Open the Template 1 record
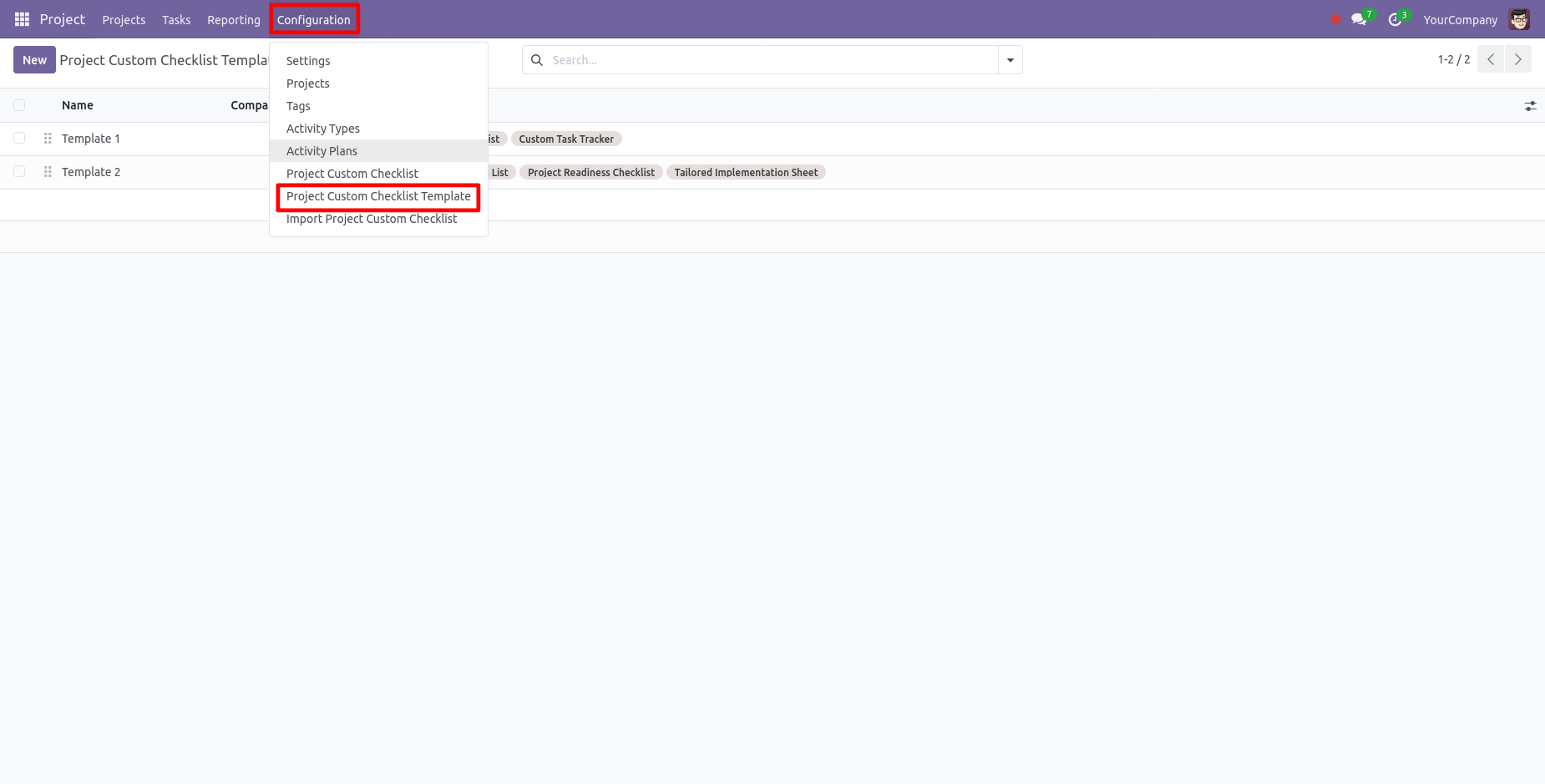Screen dimensions: 1545x784 (x=91, y=139)
